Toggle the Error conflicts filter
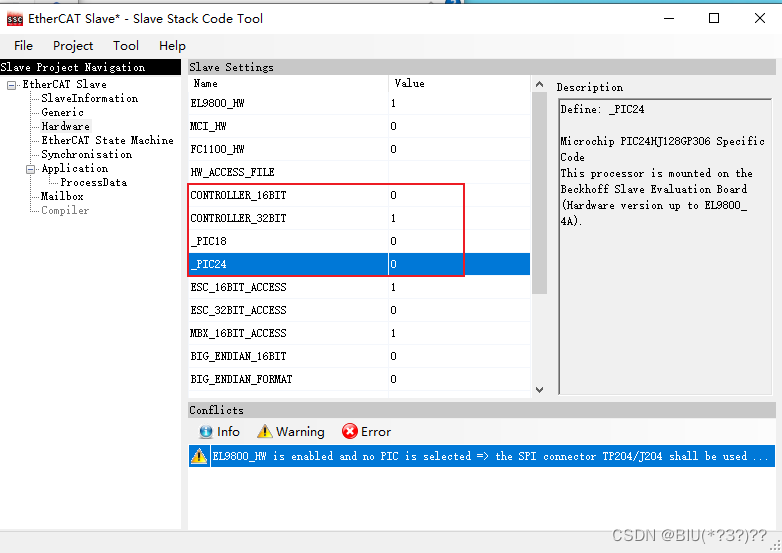Screen dimensions: 782x553 367,432
